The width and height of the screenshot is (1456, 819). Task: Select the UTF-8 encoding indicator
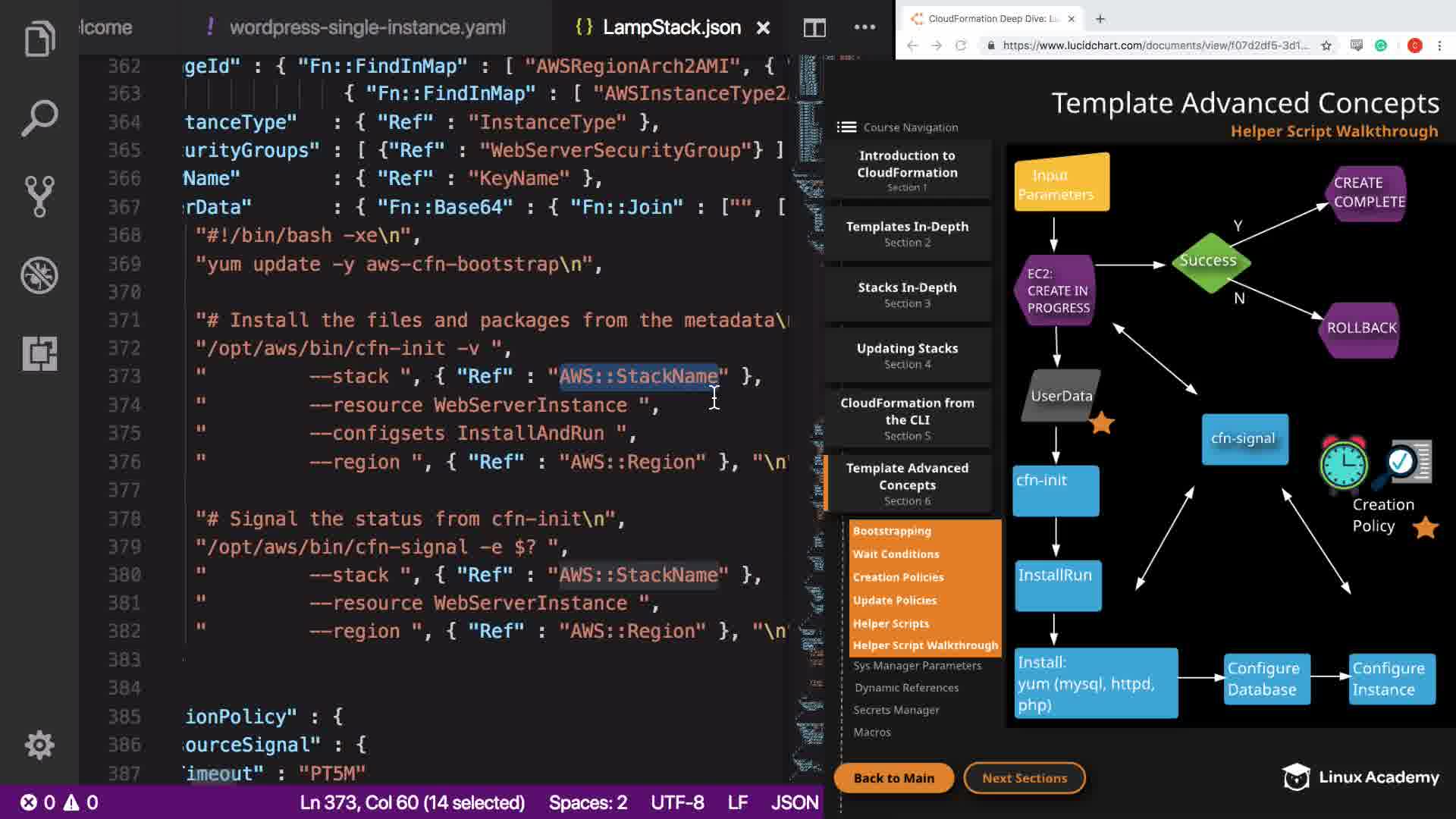pyautogui.click(x=676, y=802)
